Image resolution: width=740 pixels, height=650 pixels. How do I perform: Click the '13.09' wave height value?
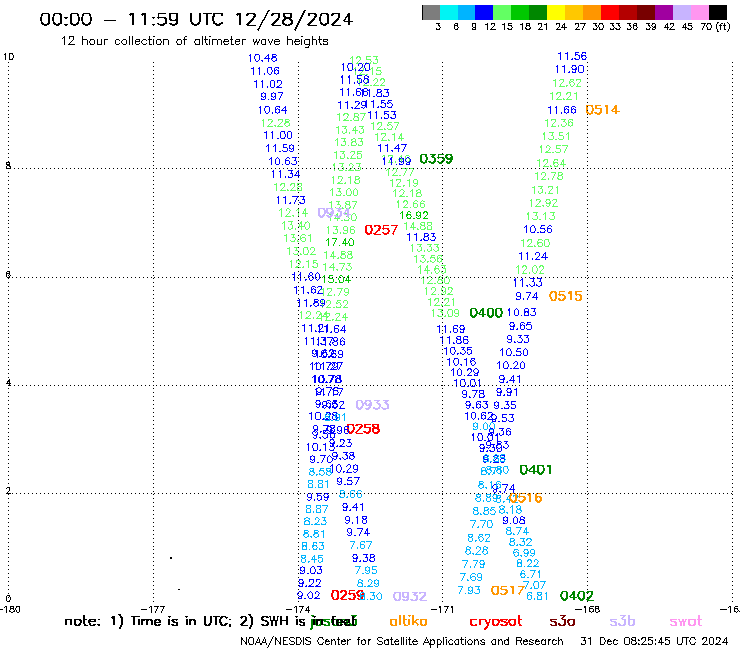(445, 313)
